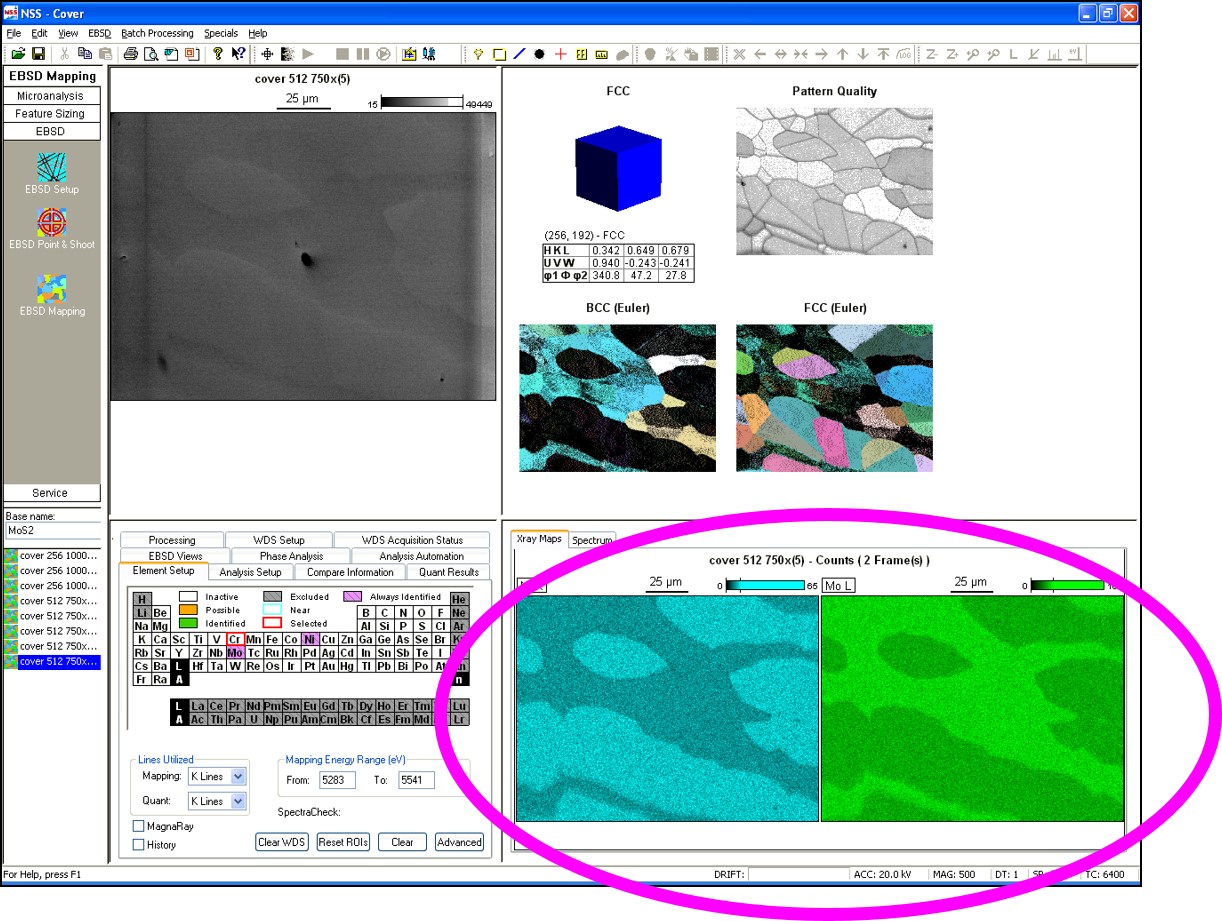
Task: Click the Open folder toolbar icon
Action: [x=18, y=54]
